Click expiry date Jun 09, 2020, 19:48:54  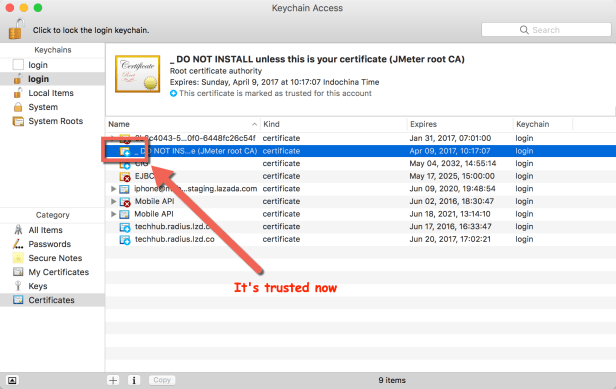tap(452, 189)
